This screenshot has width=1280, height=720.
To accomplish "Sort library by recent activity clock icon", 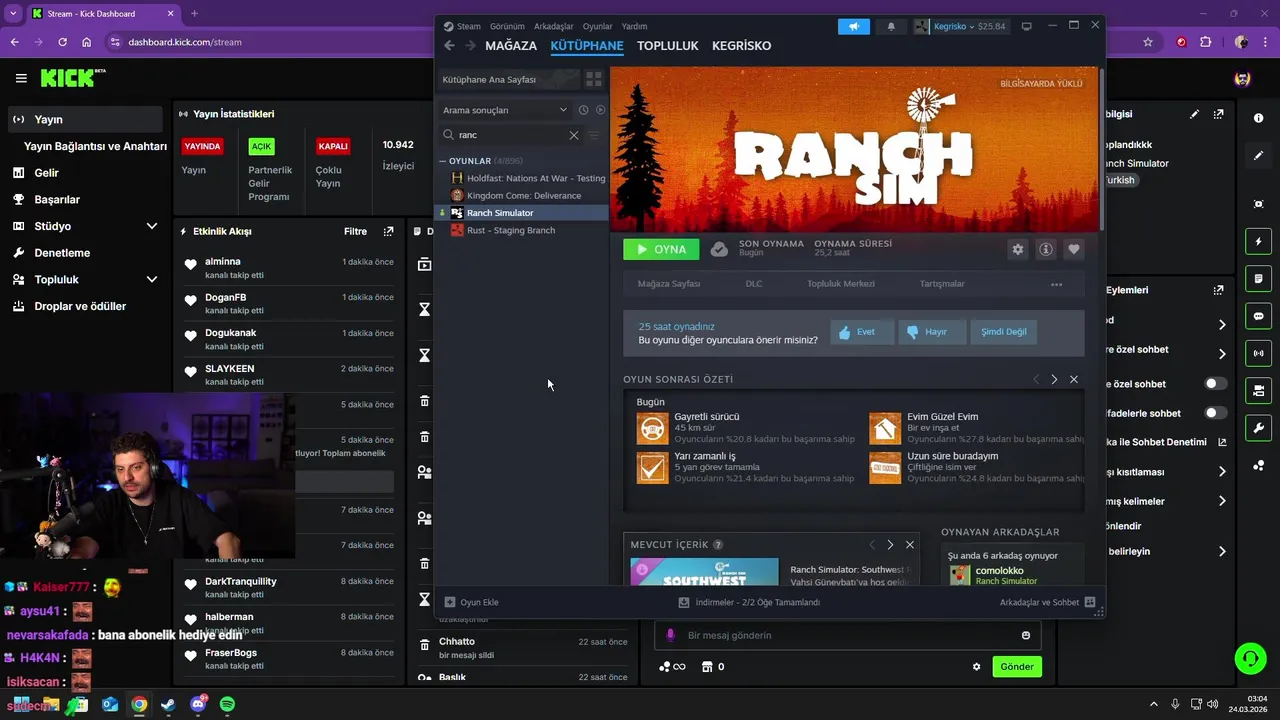I will coord(583,110).
